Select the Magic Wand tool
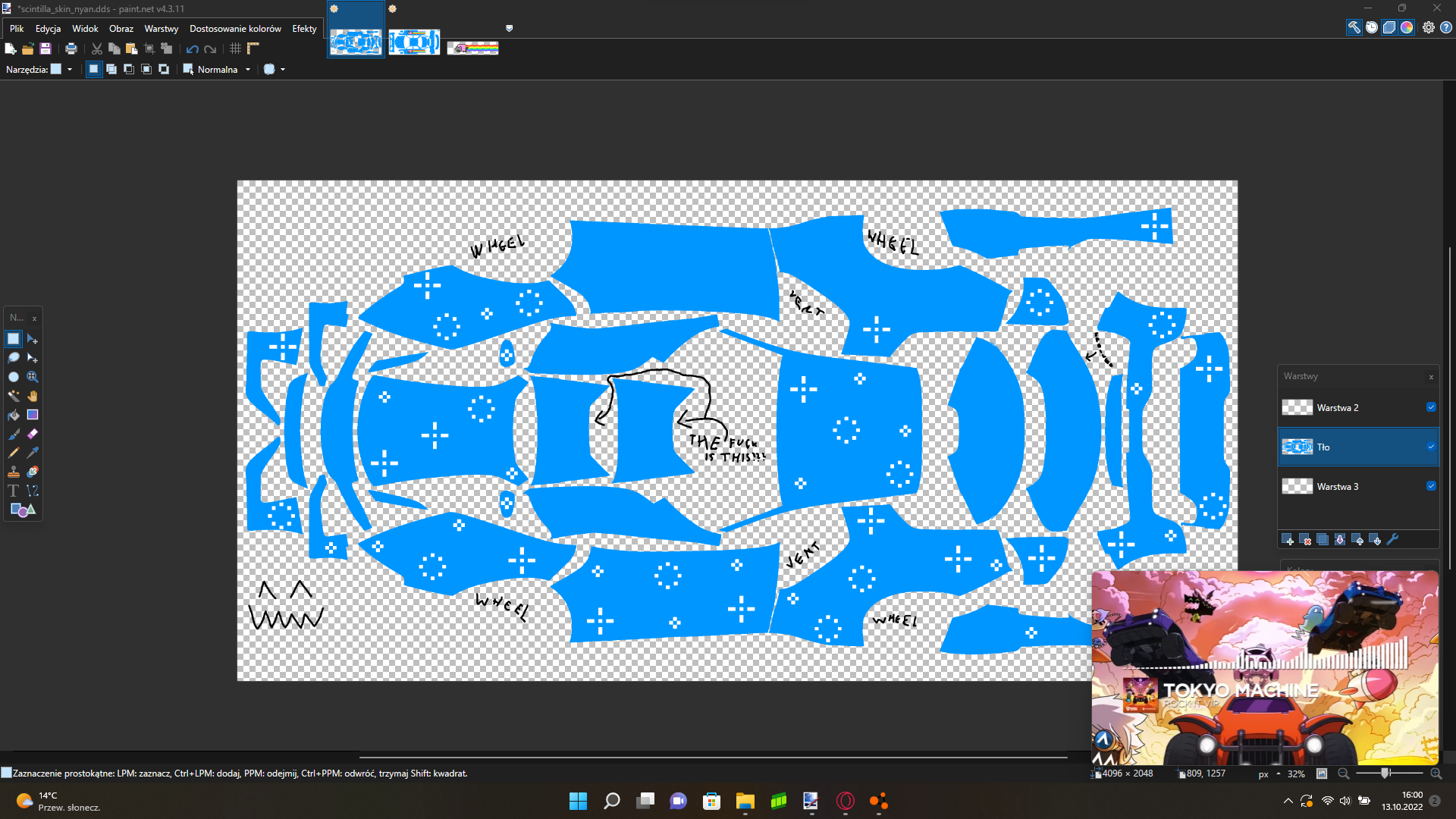 [x=14, y=396]
